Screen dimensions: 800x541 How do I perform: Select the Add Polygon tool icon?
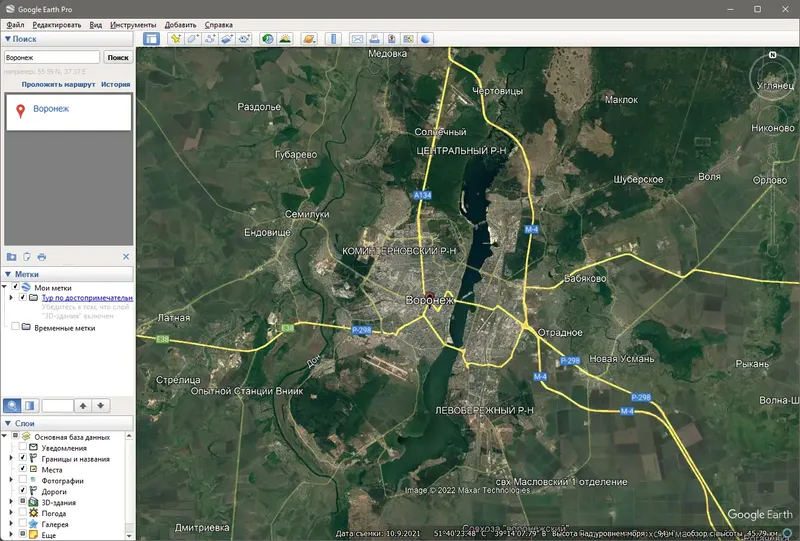tap(193, 39)
